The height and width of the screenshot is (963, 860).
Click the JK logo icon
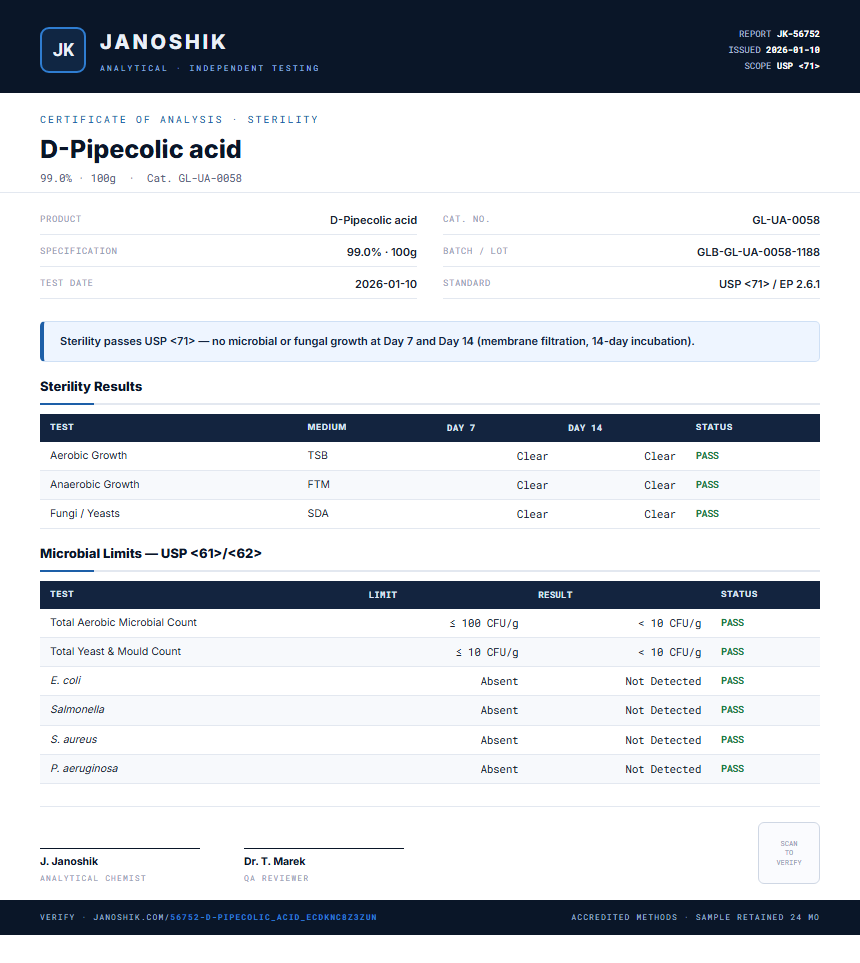[x=63, y=50]
